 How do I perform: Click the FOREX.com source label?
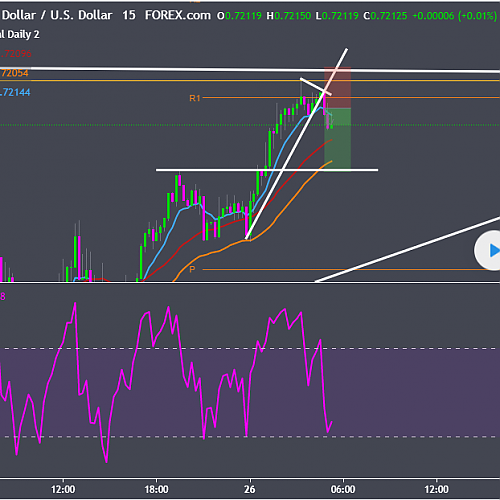coord(178,15)
